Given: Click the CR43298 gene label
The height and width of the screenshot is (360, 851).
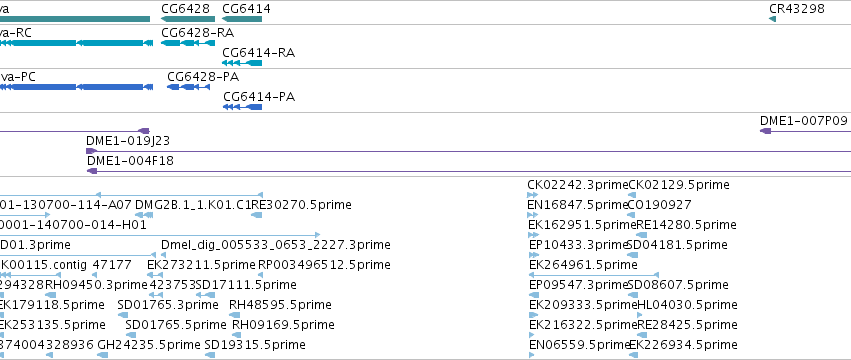Looking at the screenshot, I should 797,9.
